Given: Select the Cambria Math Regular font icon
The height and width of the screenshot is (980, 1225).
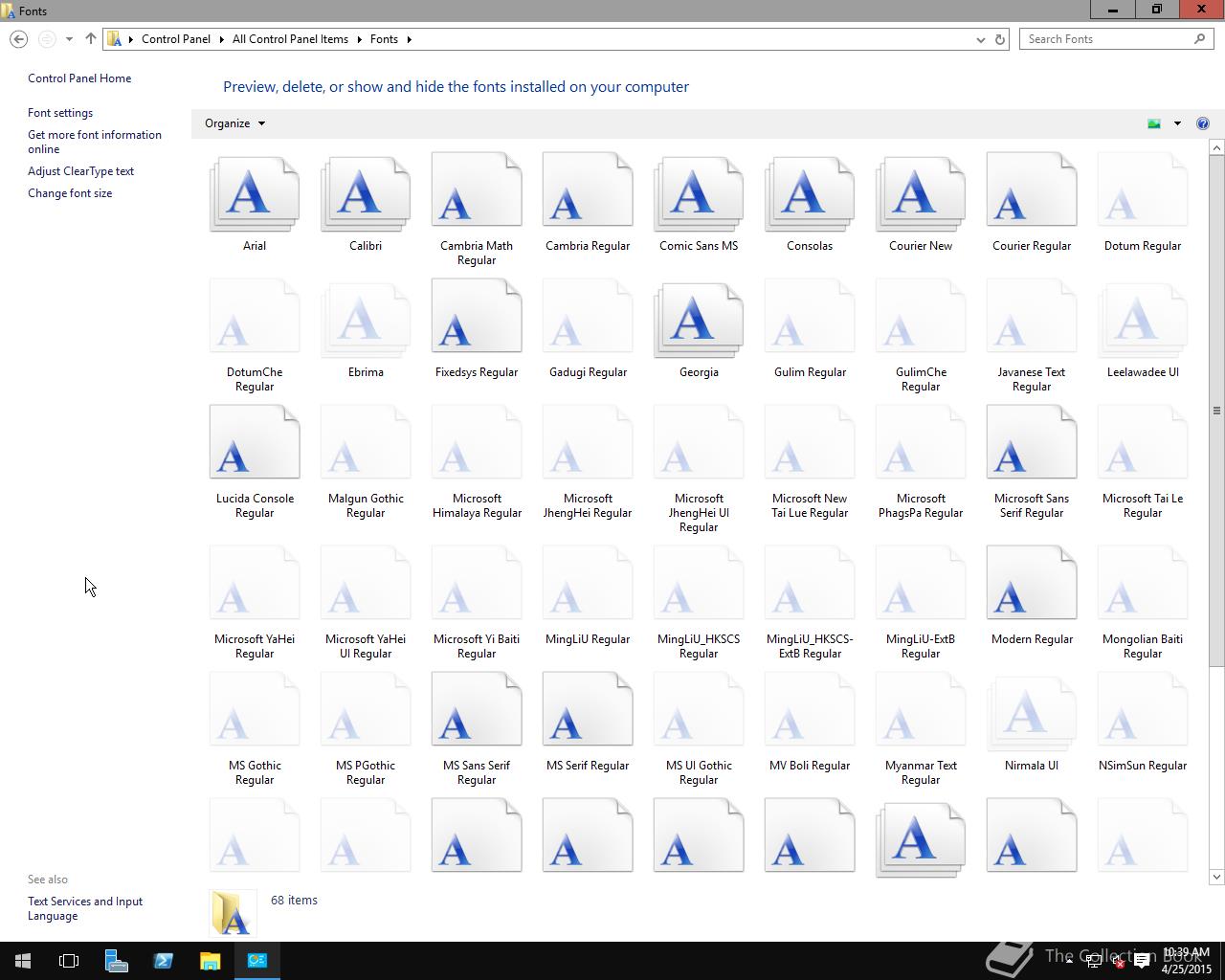Looking at the screenshot, I should pos(477,189).
